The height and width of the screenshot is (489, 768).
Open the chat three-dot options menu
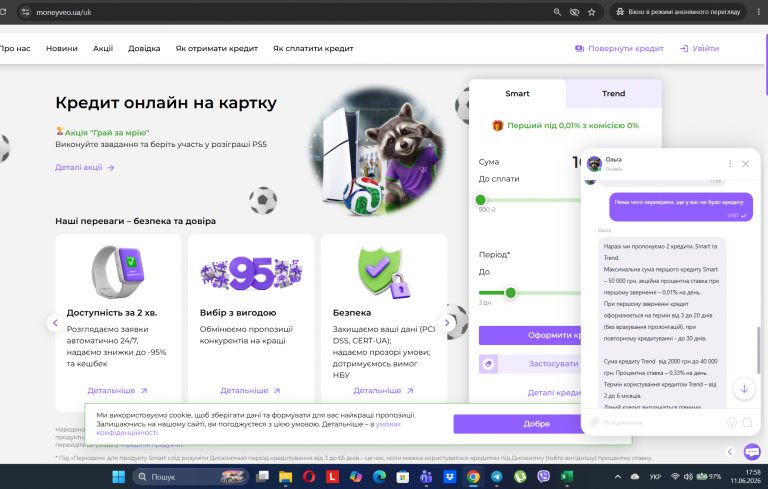coord(730,164)
